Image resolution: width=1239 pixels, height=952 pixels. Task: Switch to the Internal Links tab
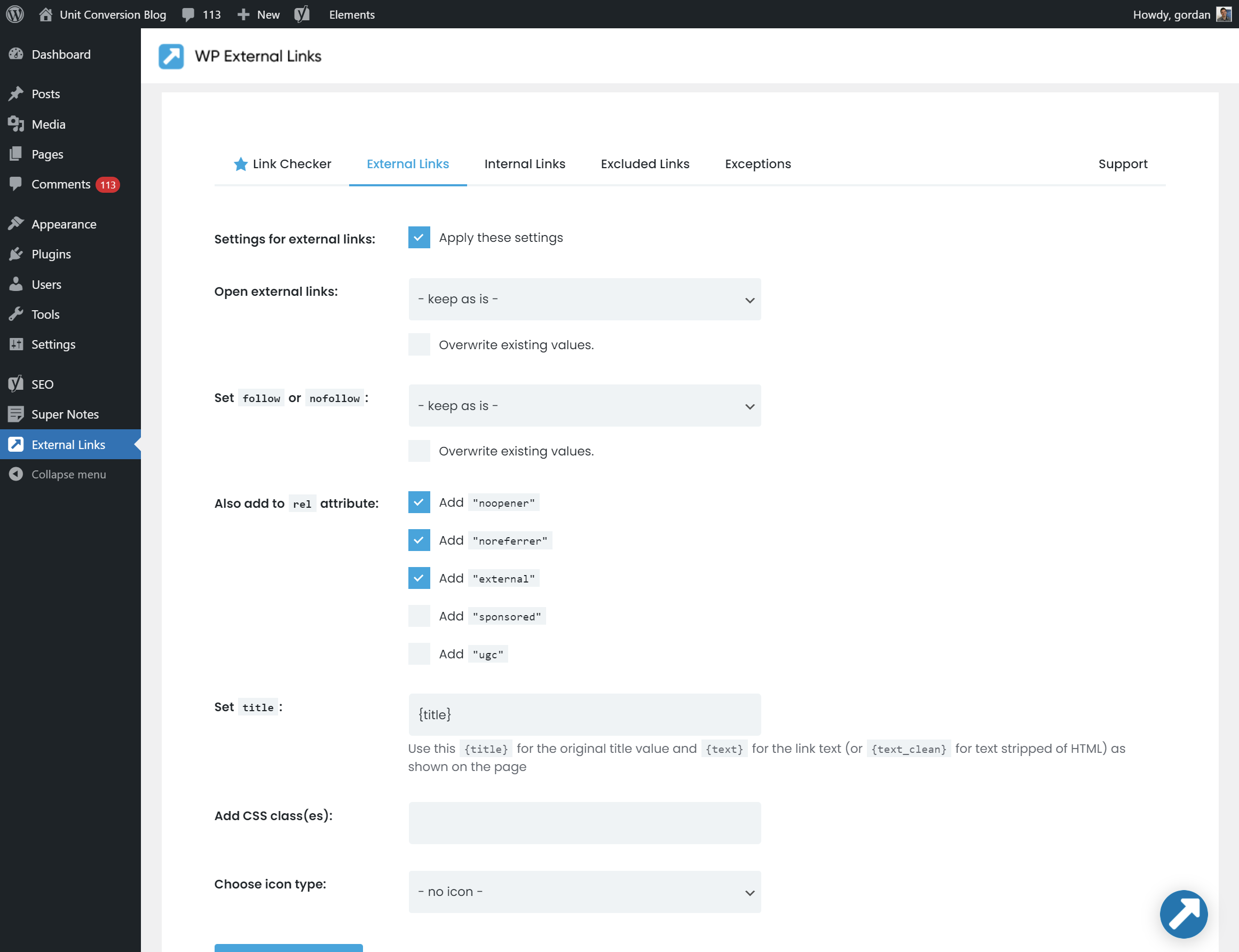click(524, 163)
